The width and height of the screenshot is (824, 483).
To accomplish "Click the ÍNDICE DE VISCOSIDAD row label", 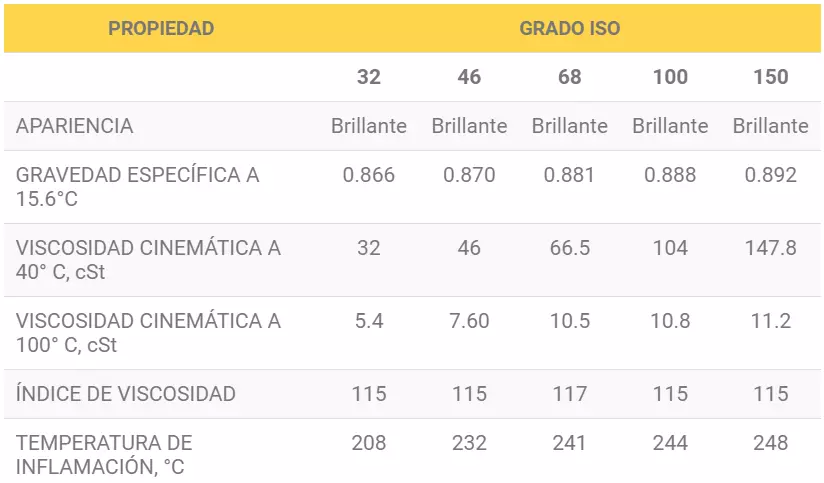I will click(126, 394).
